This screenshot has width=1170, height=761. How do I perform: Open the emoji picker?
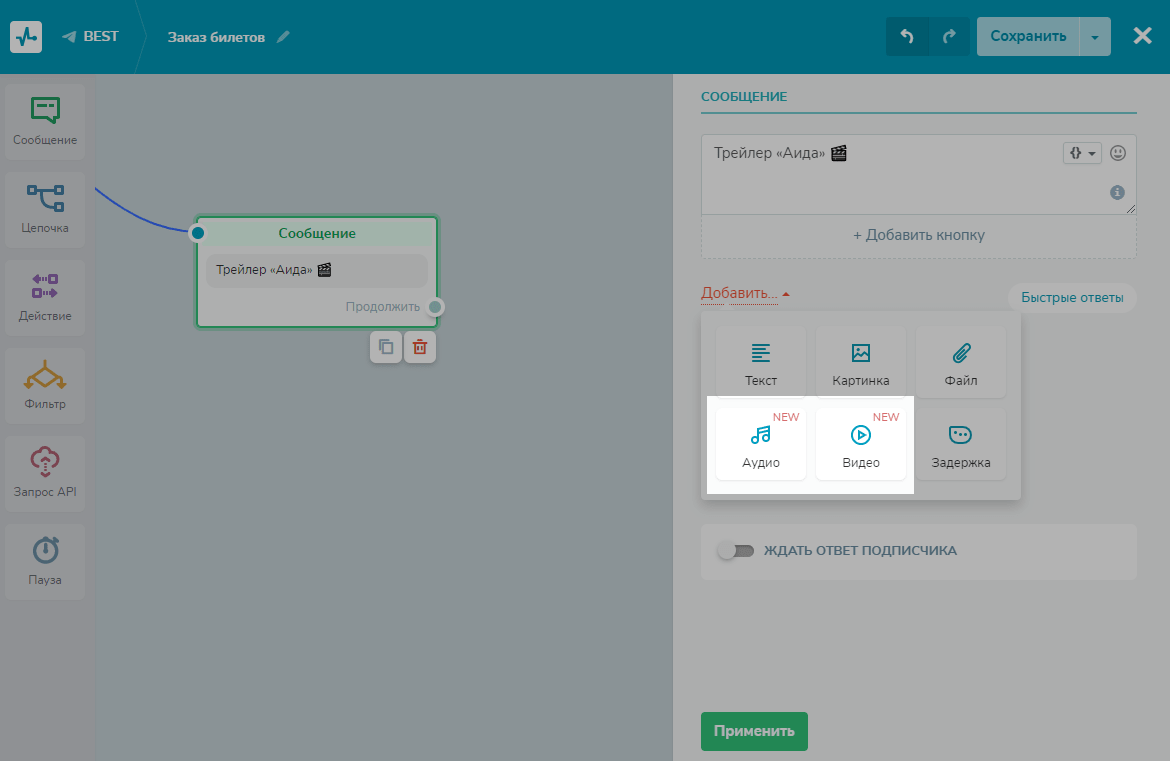1118,153
